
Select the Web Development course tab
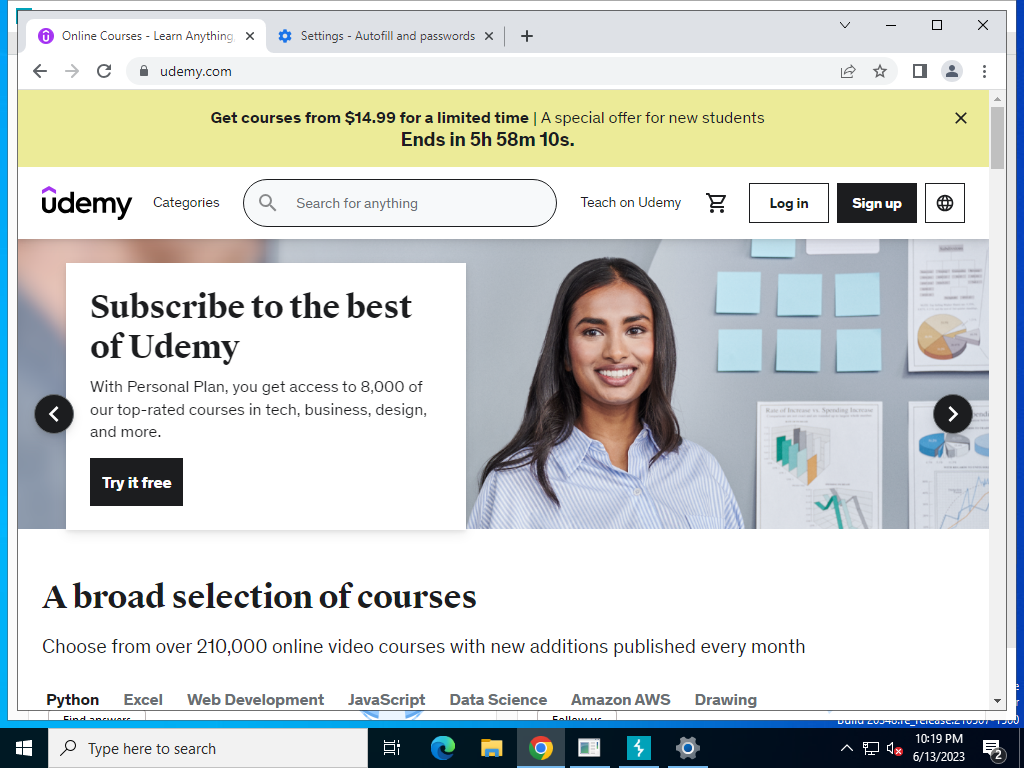tap(255, 699)
